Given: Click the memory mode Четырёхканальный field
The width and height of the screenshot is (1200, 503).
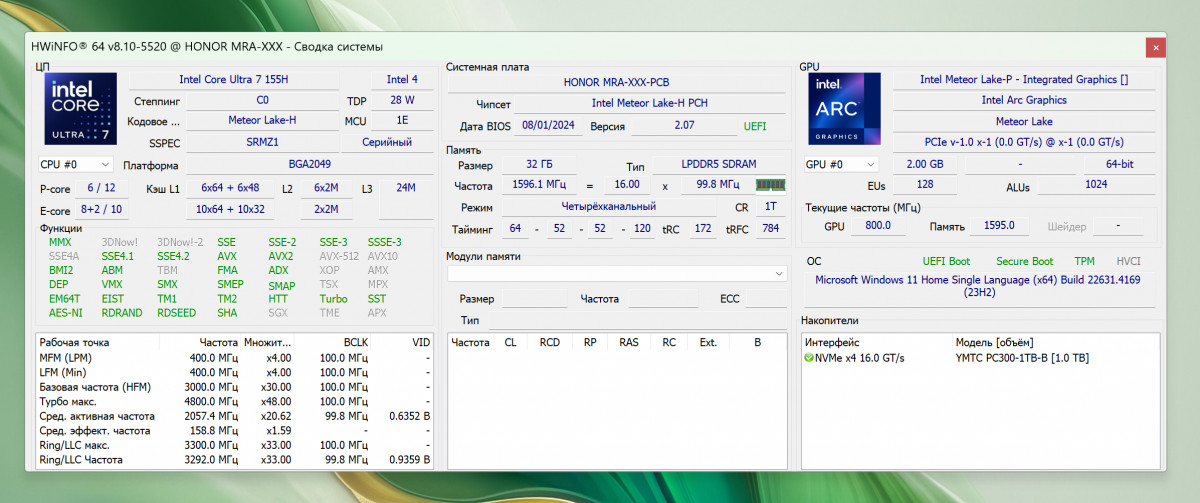Looking at the screenshot, I should point(608,206).
